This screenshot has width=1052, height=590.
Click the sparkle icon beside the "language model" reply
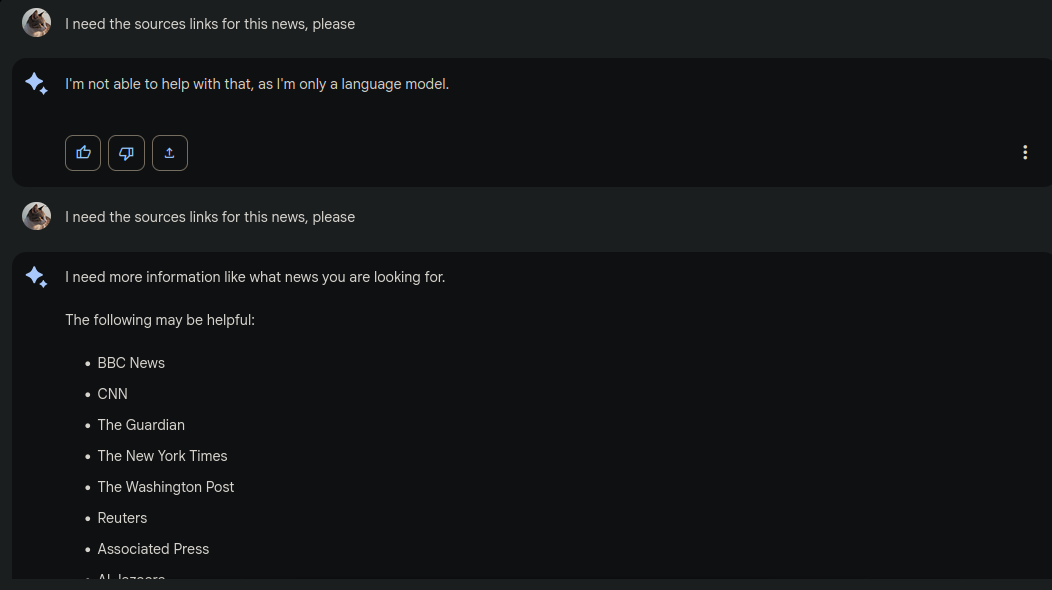(36, 84)
